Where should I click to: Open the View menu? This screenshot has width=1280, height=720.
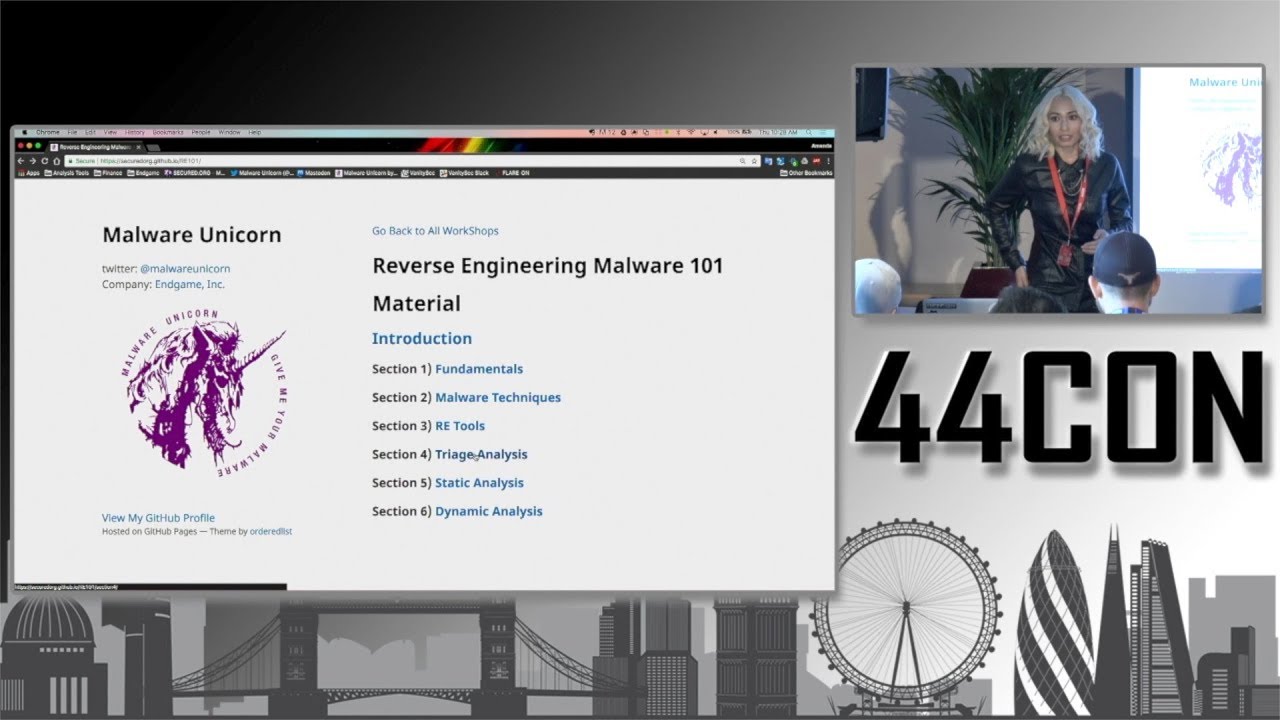(x=110, y=132)
